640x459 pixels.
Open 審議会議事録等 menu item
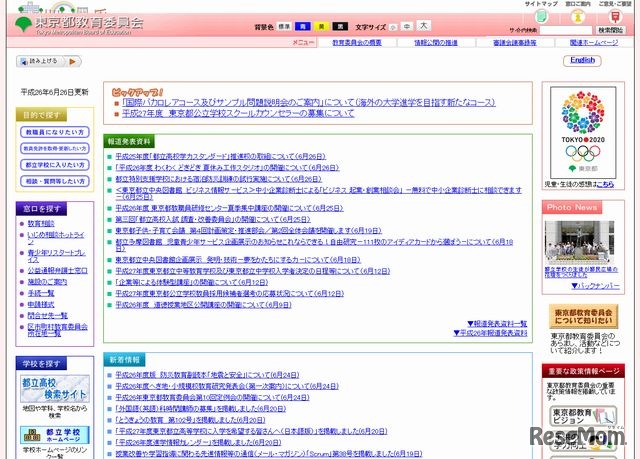pyautogui.click(x=515, y=42)
